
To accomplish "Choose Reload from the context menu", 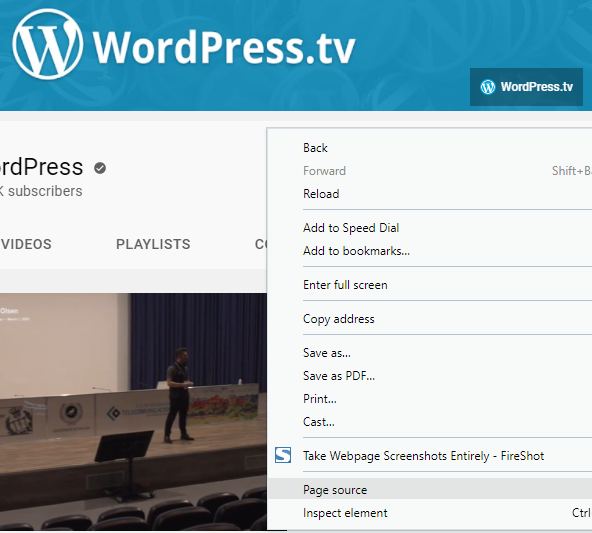I will pyautogui.click(x=430, y=194).
